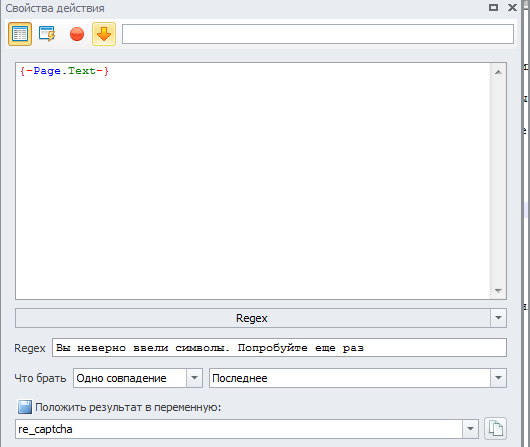Copy variable name with the pages icon
Screen dimensions: 530x447
click(x=495, y=429)
